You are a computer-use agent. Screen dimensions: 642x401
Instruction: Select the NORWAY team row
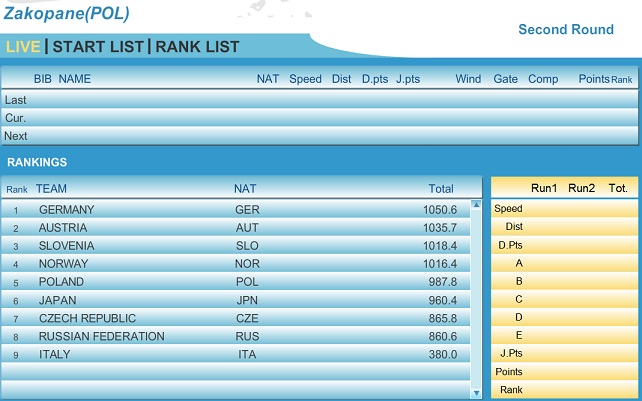[x=235, y=263]
